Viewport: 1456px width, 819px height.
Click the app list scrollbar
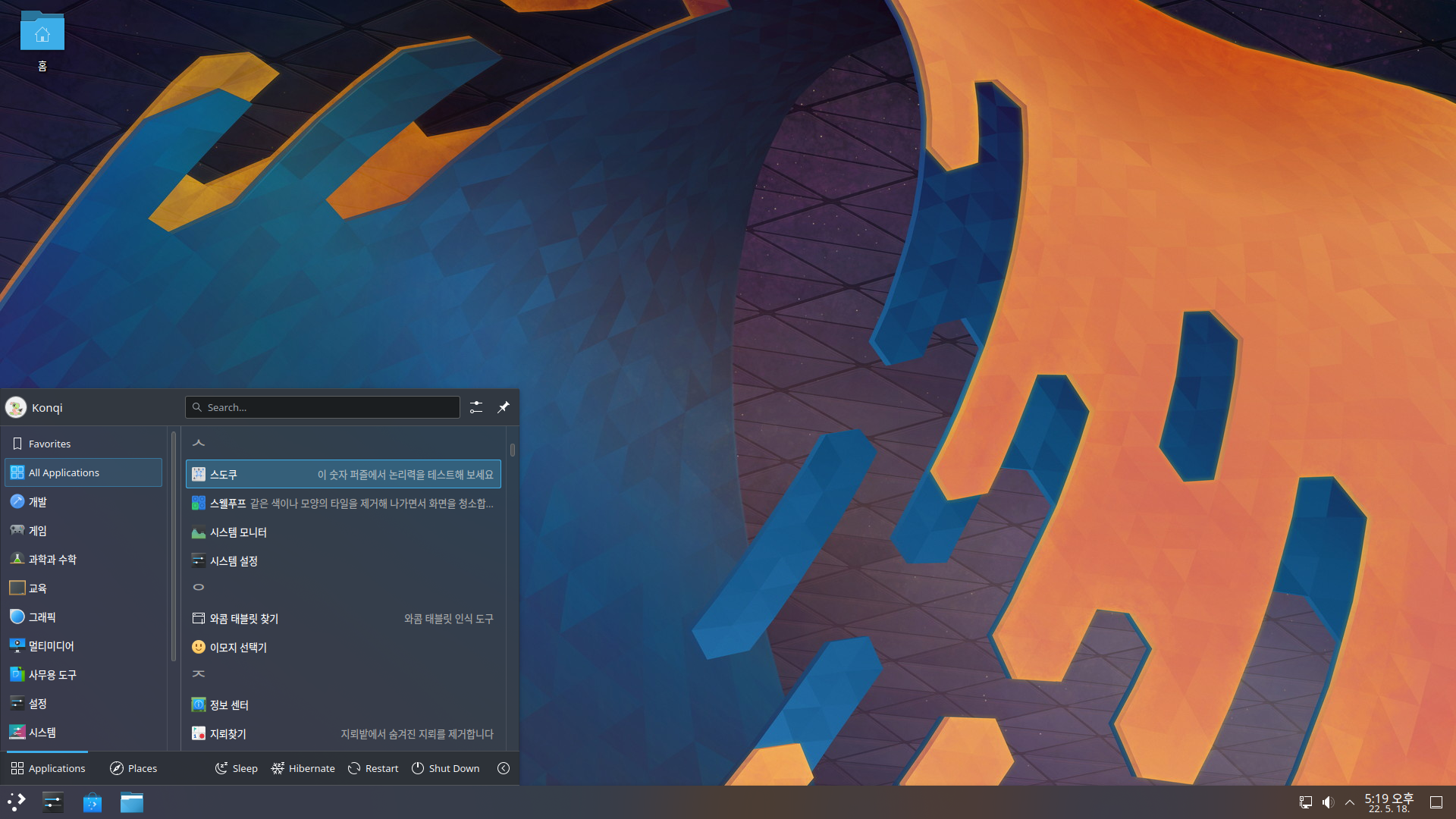513,450
